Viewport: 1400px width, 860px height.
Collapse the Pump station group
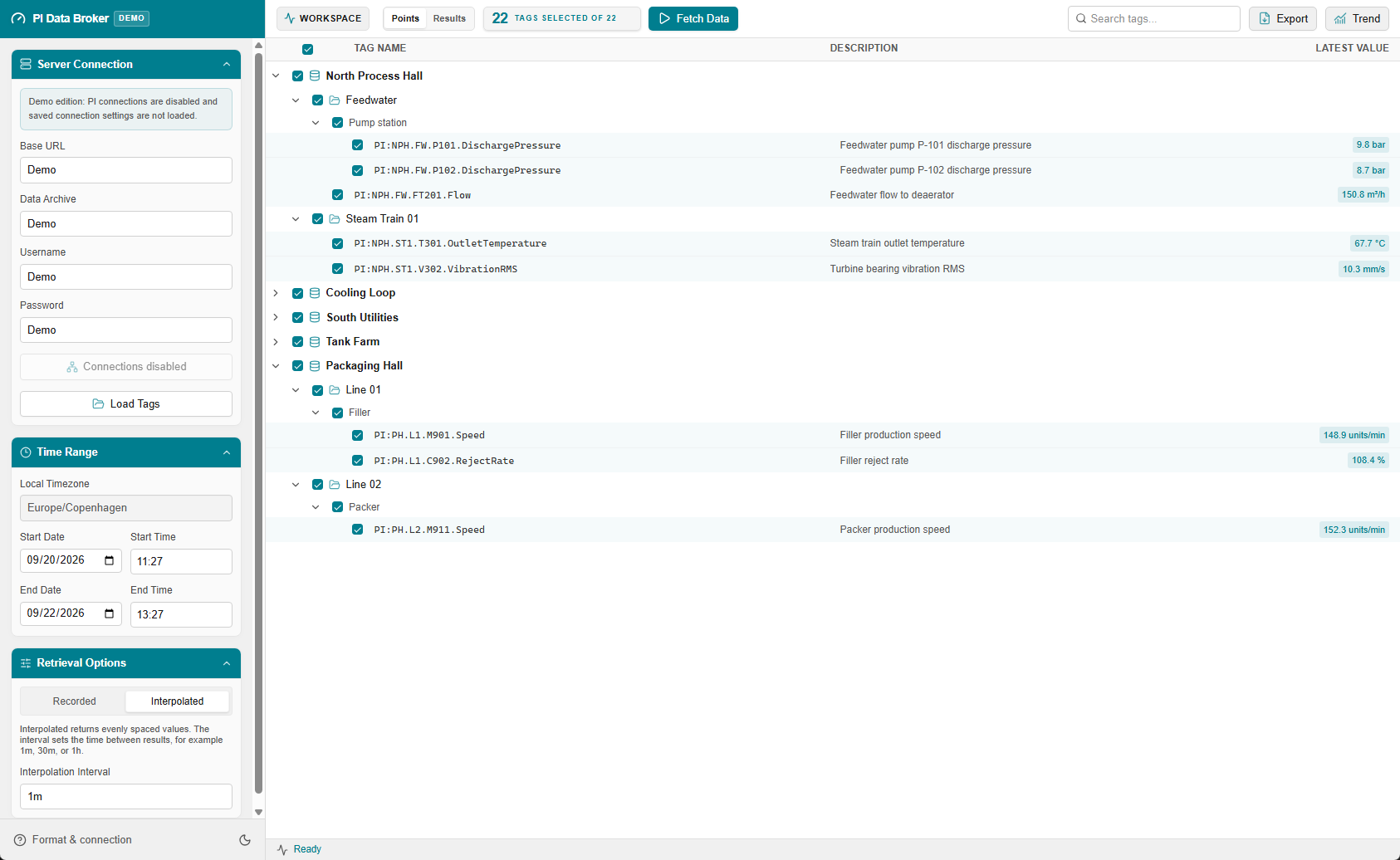(x=316, y=123)
